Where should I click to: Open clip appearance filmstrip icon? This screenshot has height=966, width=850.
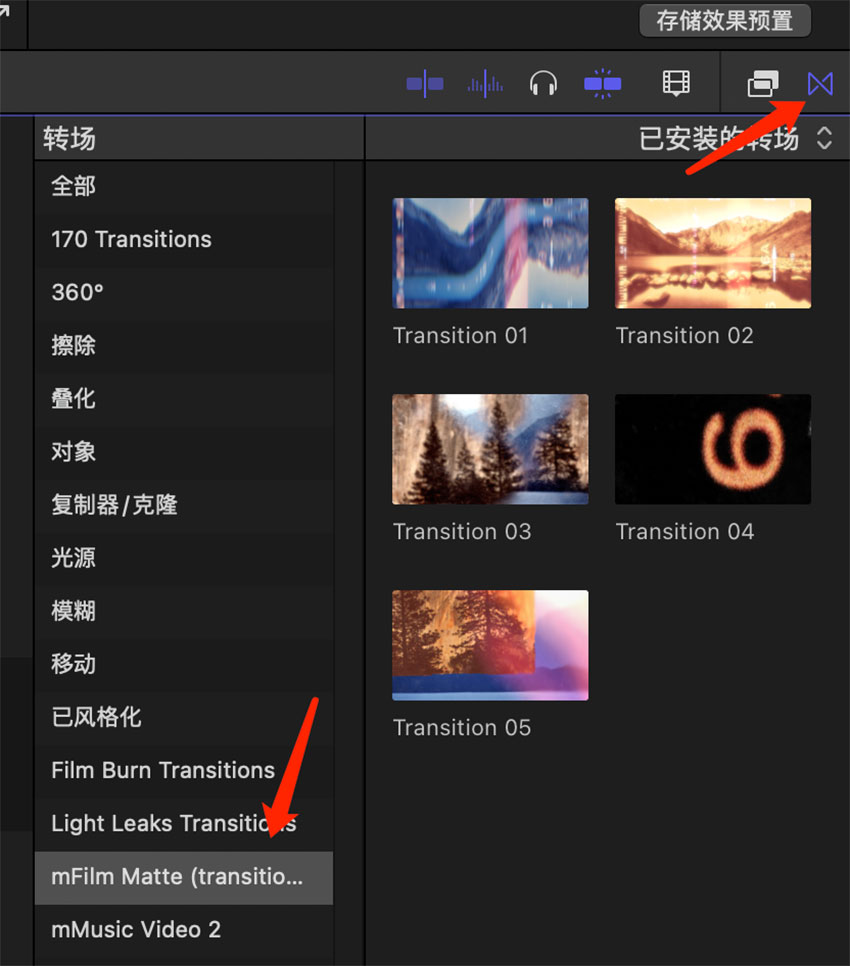pyautogui.click(x=676, y=83)
